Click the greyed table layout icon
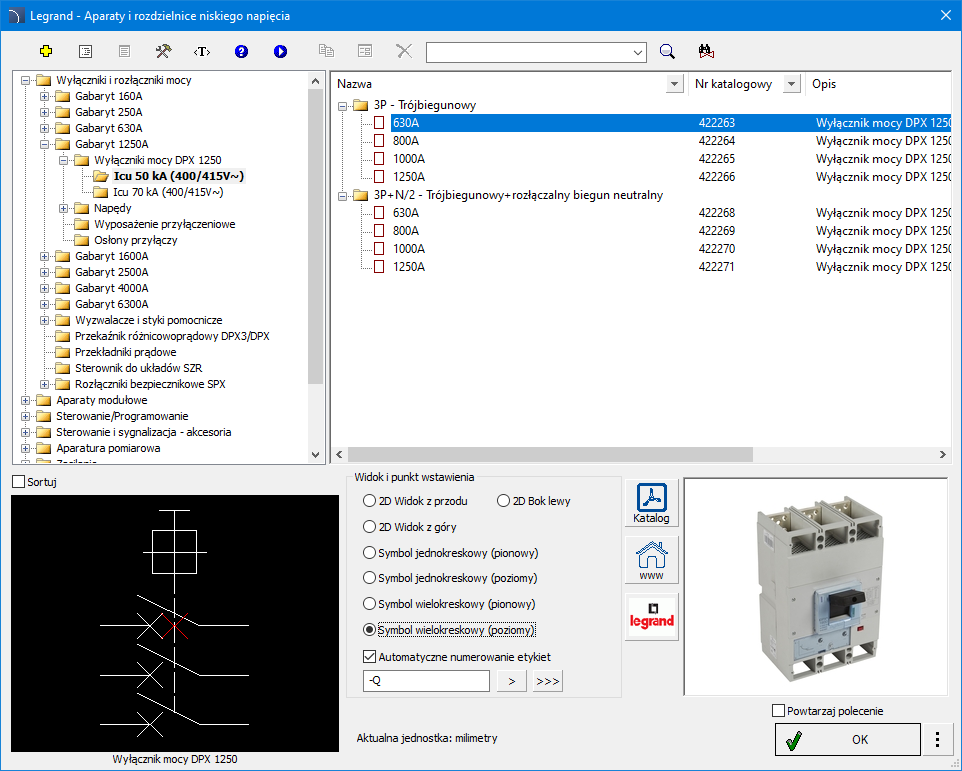Screen dimensions: 962x771 point(365,52)
